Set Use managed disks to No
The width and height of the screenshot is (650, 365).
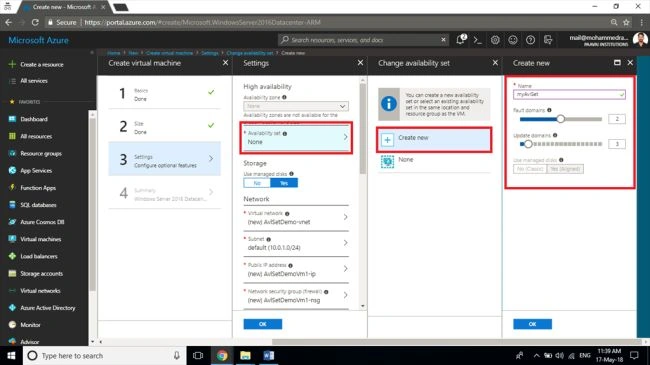click(x=257, y=183)
